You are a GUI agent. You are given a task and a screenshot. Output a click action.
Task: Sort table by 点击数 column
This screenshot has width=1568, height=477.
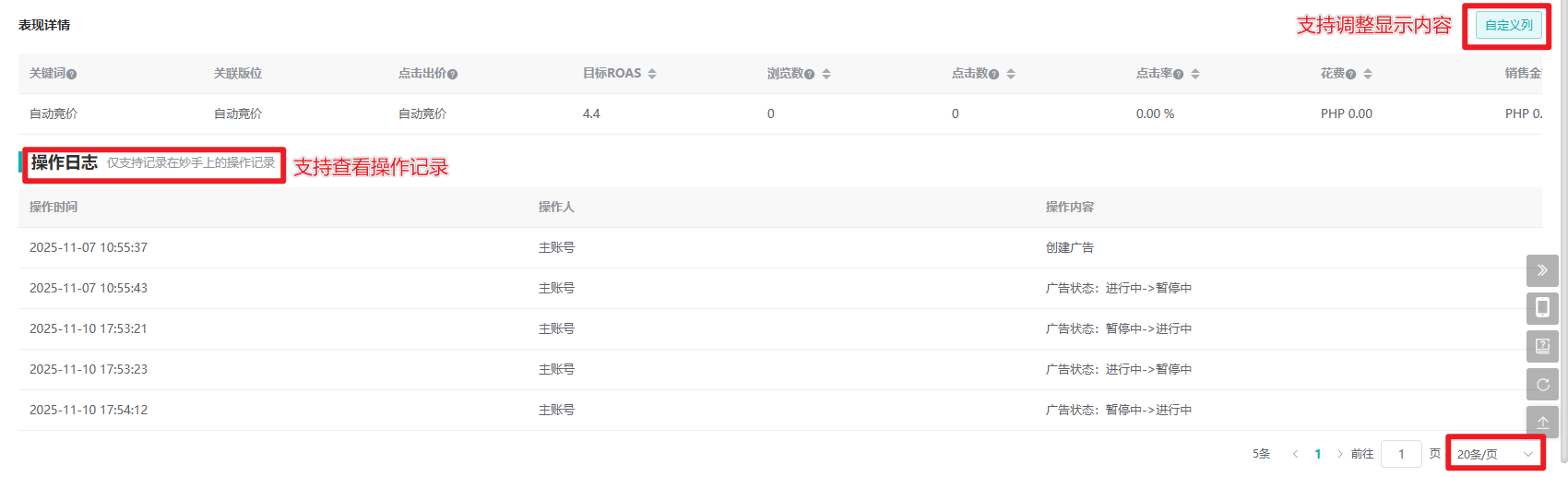tap(1011, 74)
